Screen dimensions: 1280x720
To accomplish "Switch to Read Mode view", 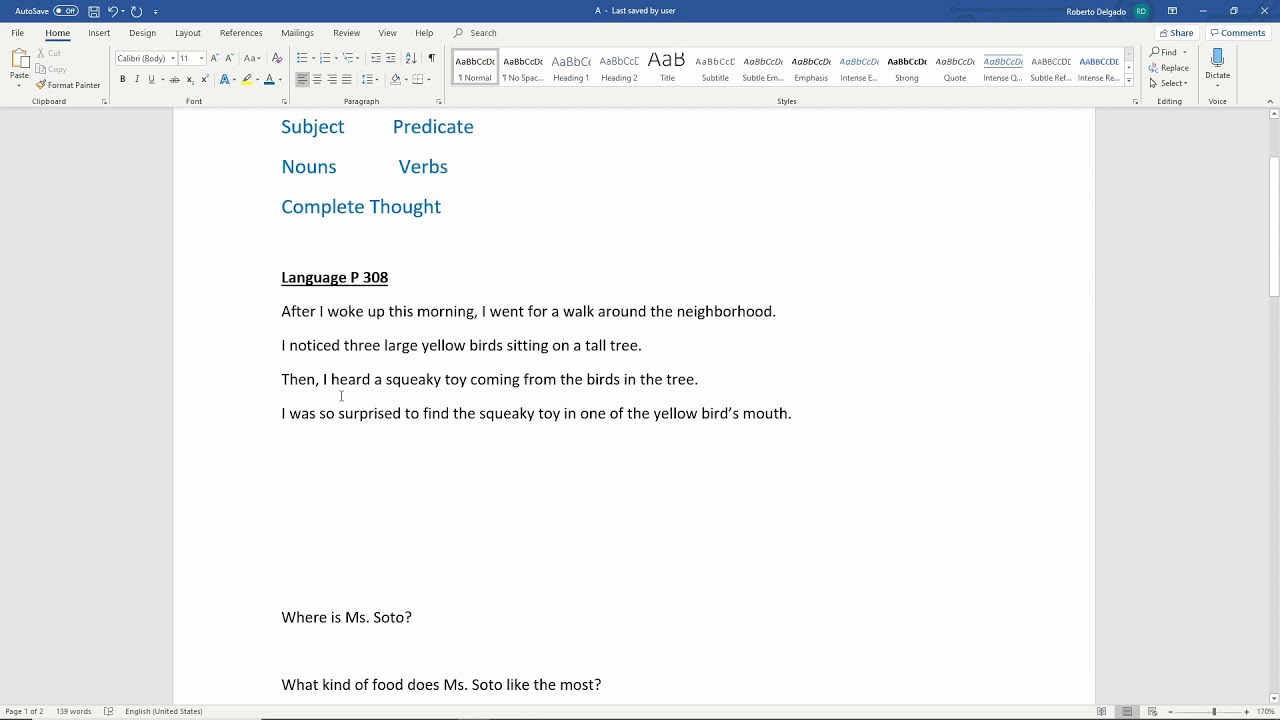I will (x=1102, y=711).
